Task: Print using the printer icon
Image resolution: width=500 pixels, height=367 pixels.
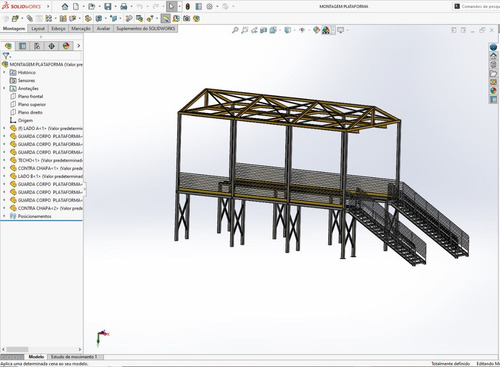Action: (124, 6)
